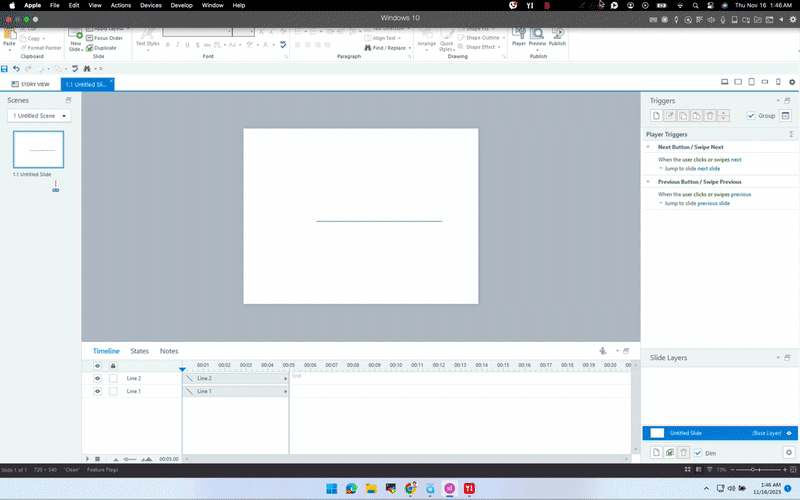800x500 pixels.
Task: Open the 1 Untitled Scene dropdown
Action: 40,116
